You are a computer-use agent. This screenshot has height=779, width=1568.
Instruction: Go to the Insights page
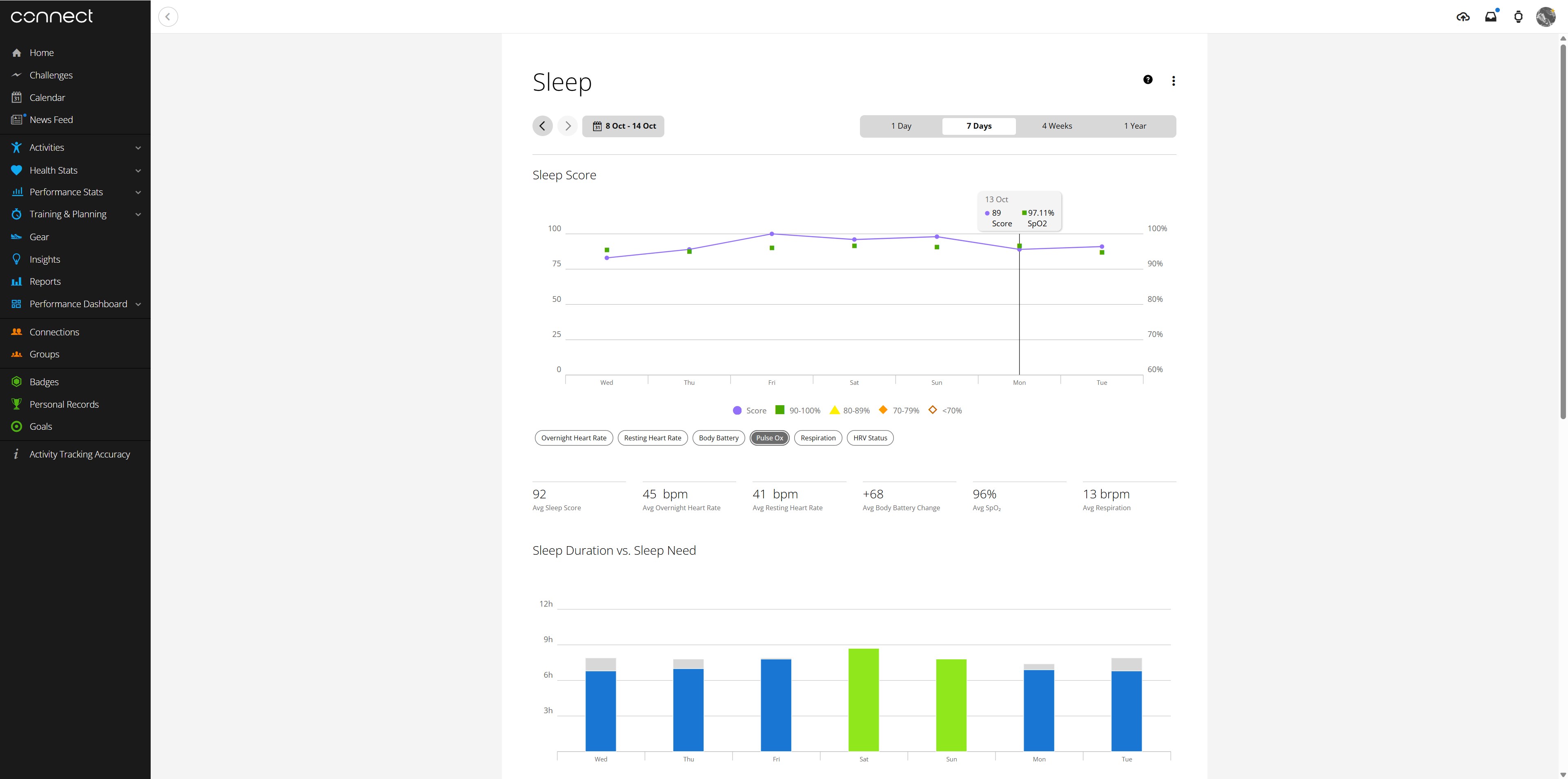tap(45, 259)
